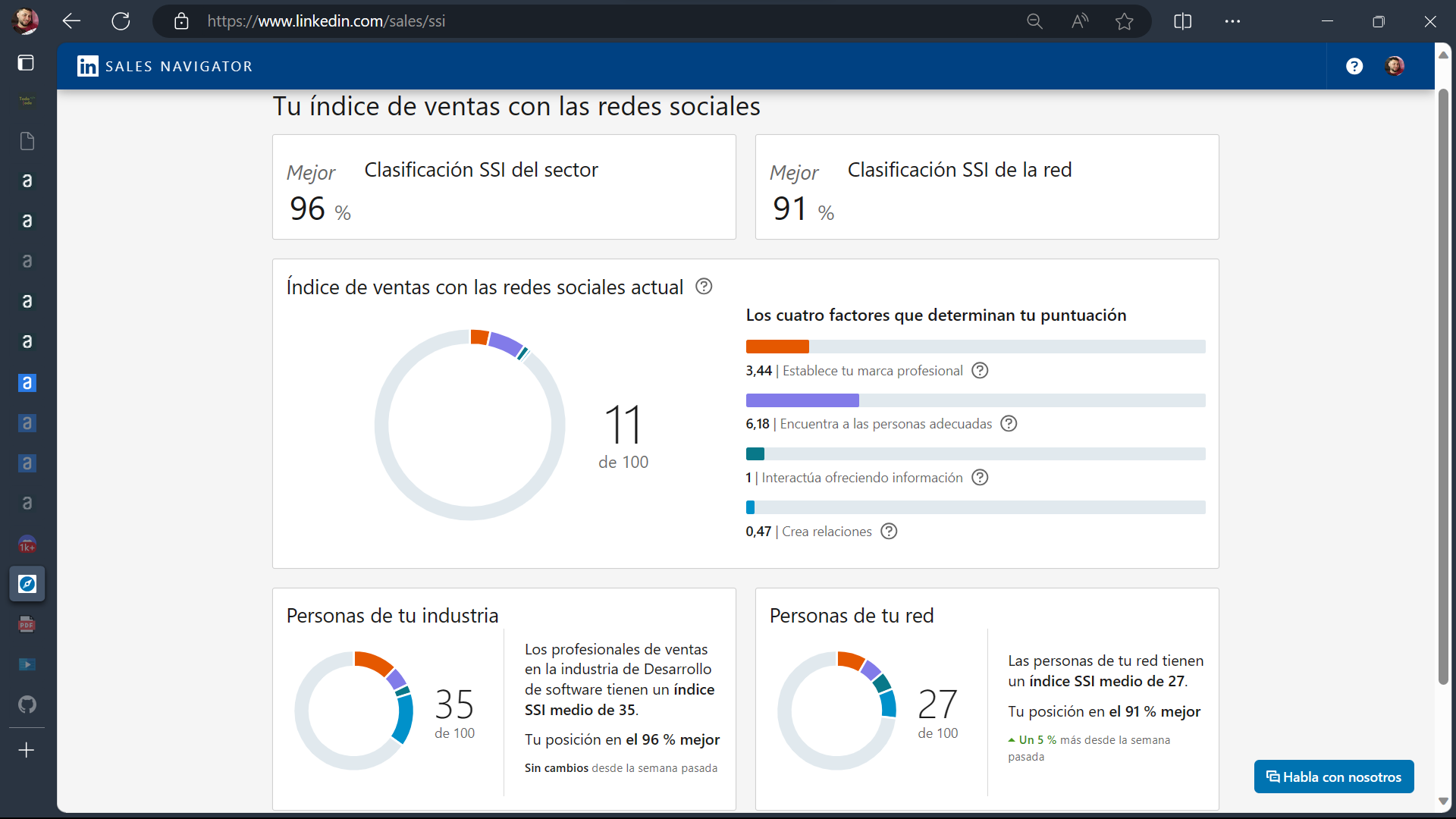Activate the Read aloud icon

point(1080,21)
